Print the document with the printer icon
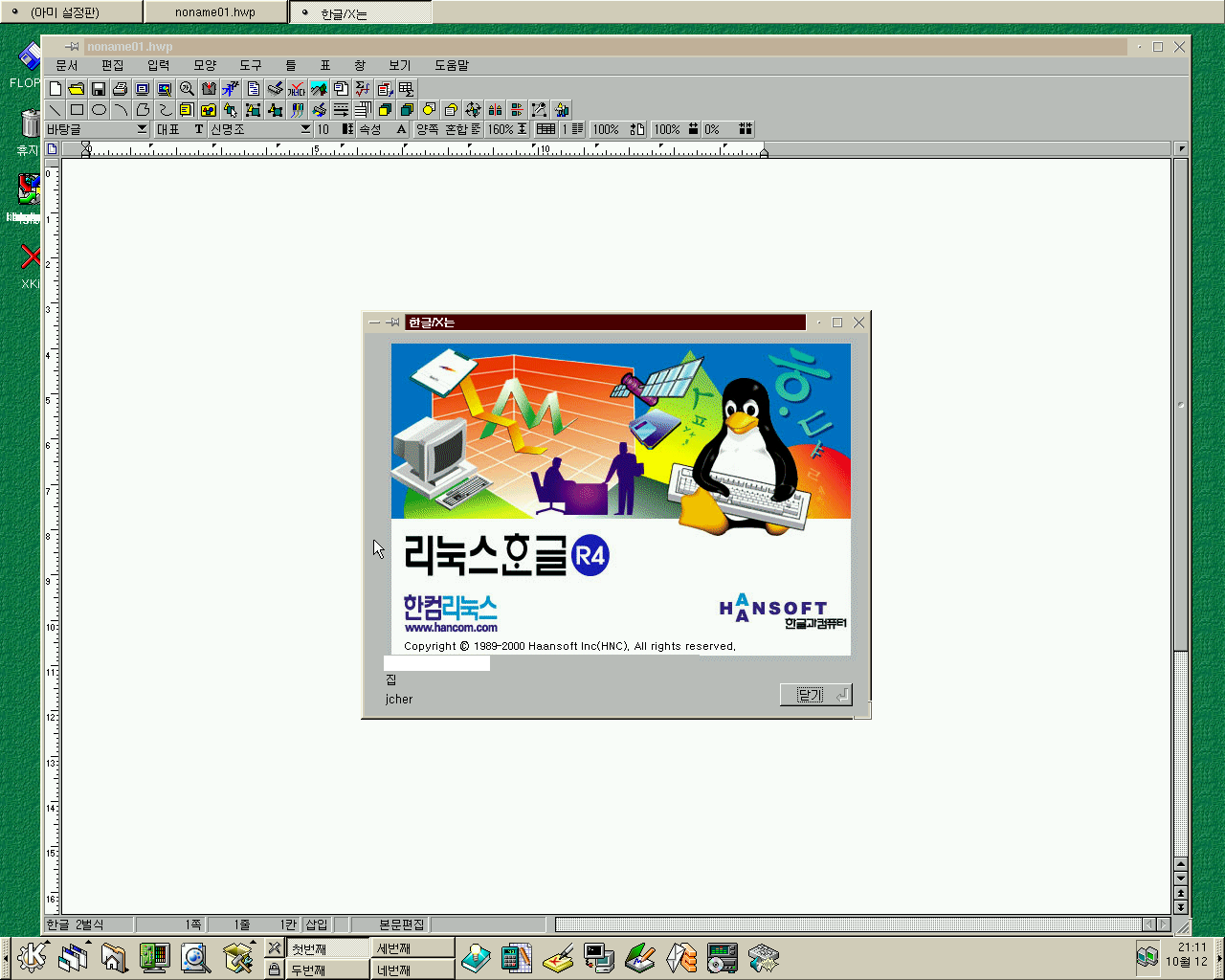 [x=121, y=88]
